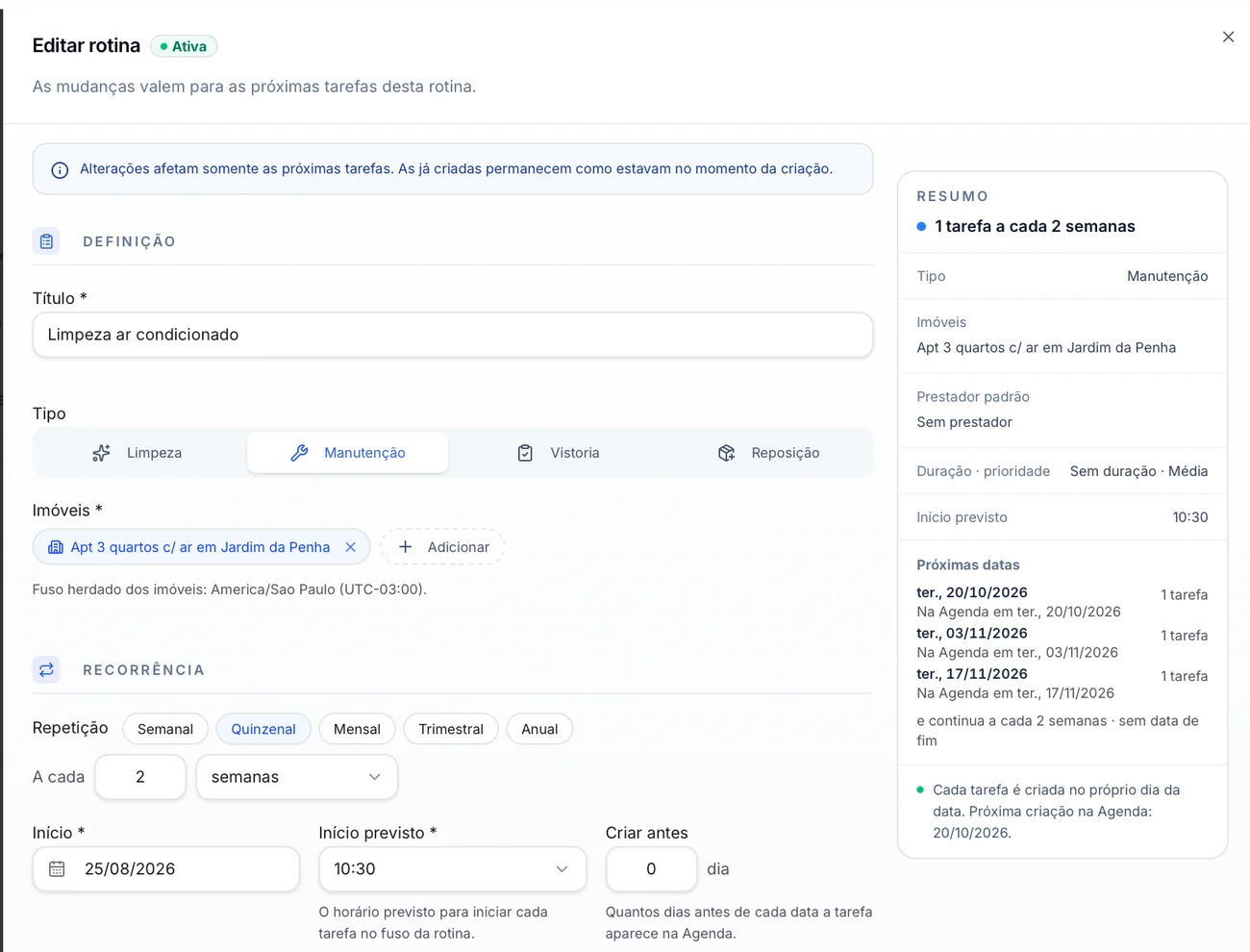The width and height of the screenshot is (1250, 952).
Task: Click the Definição section clipboard icon
Action: (46, 241)
